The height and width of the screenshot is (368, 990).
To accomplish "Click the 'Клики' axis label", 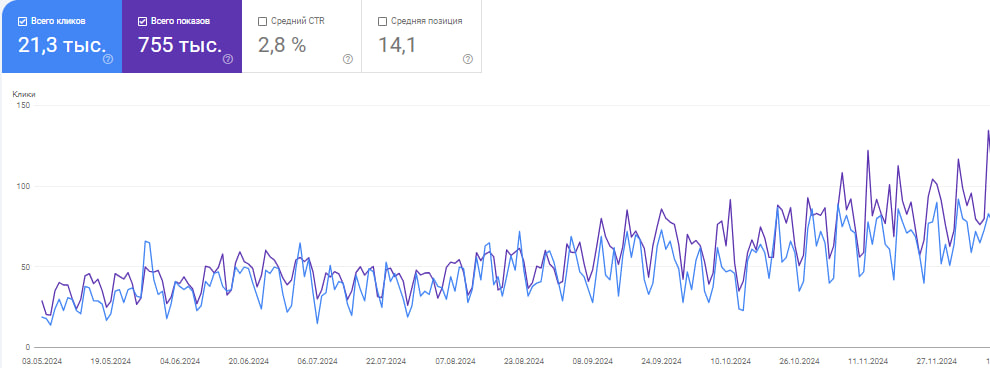I will pyautogui.click(x=24, y=94).
